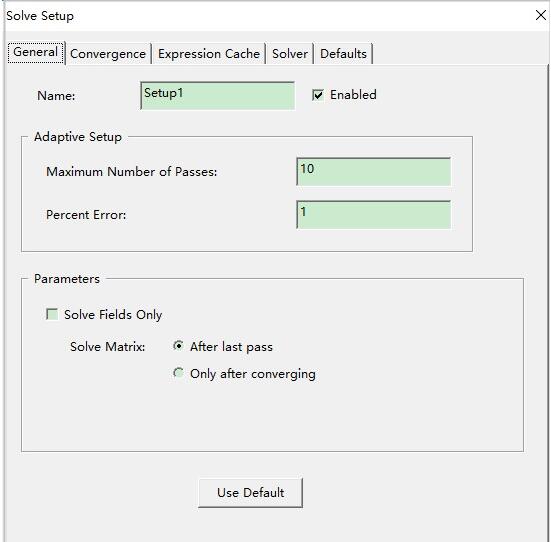The height and width of the screenshot is (542, 551).
Task: Click the Solve Fields Only label
Action: (113, 315)
